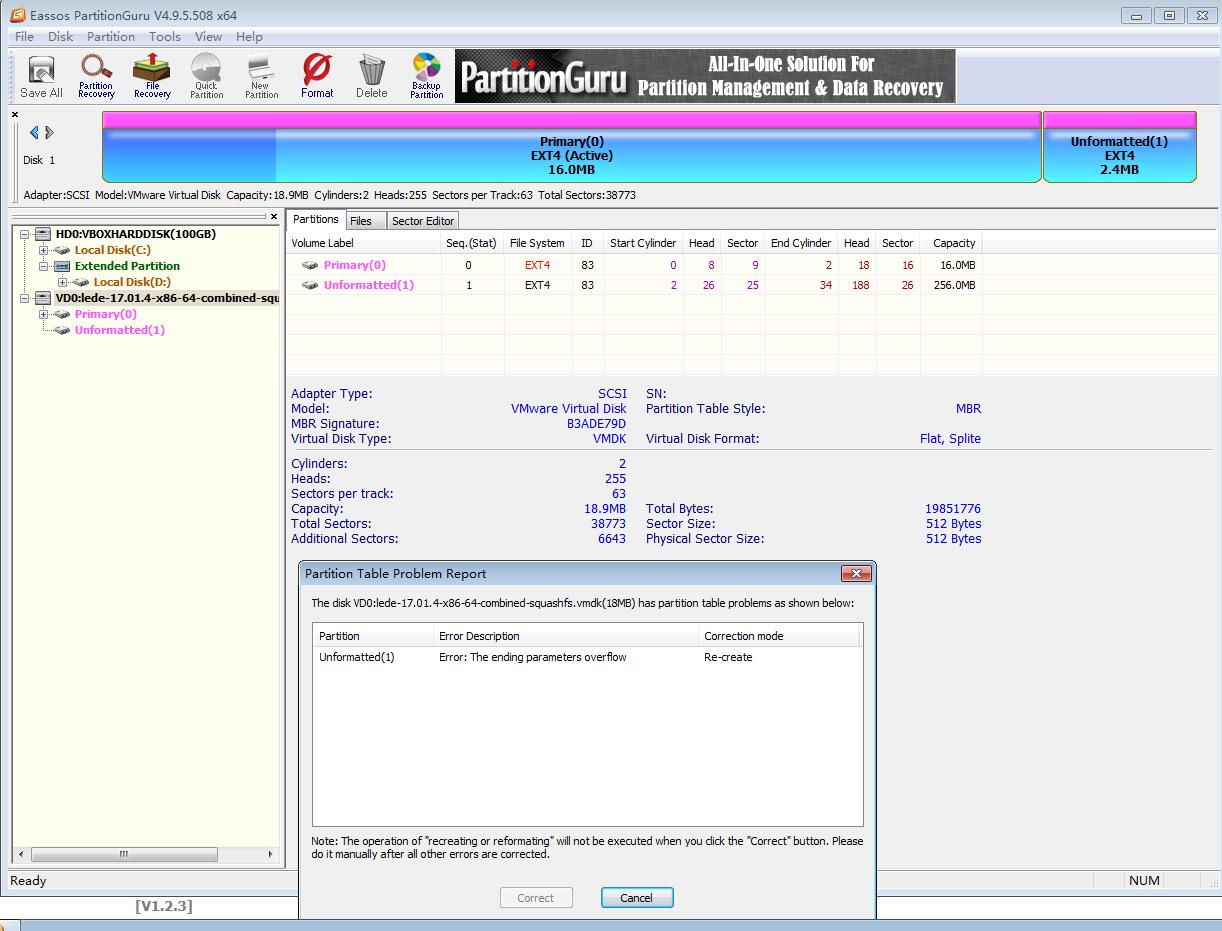Create a New Partition from toolbar
1222x931 pixels.
pos(261,77)
